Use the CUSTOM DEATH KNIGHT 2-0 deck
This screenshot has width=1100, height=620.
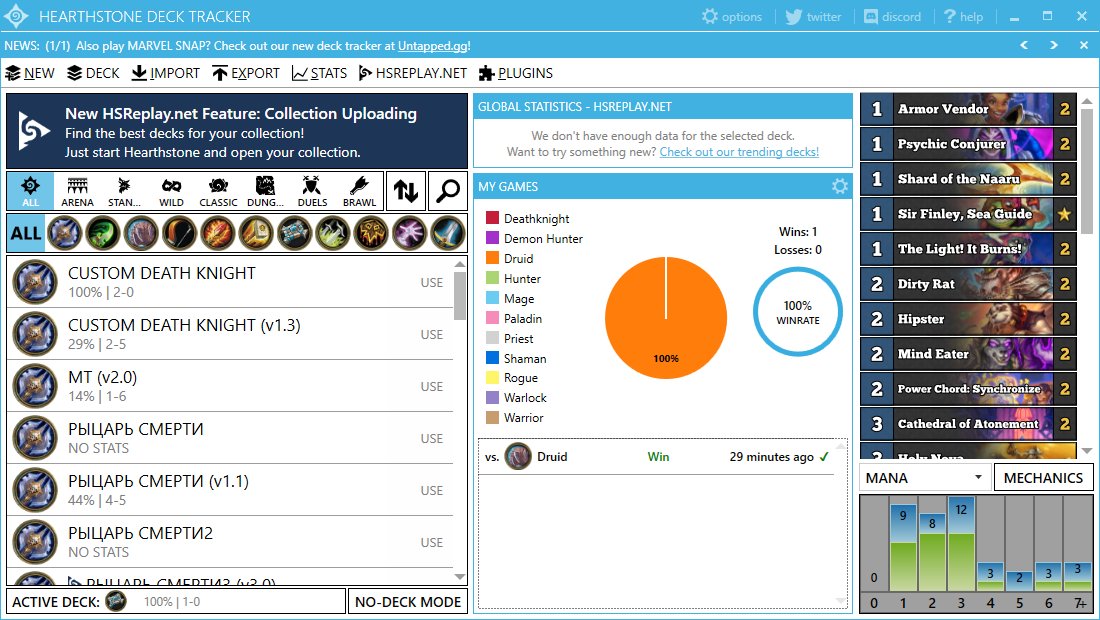431,283
